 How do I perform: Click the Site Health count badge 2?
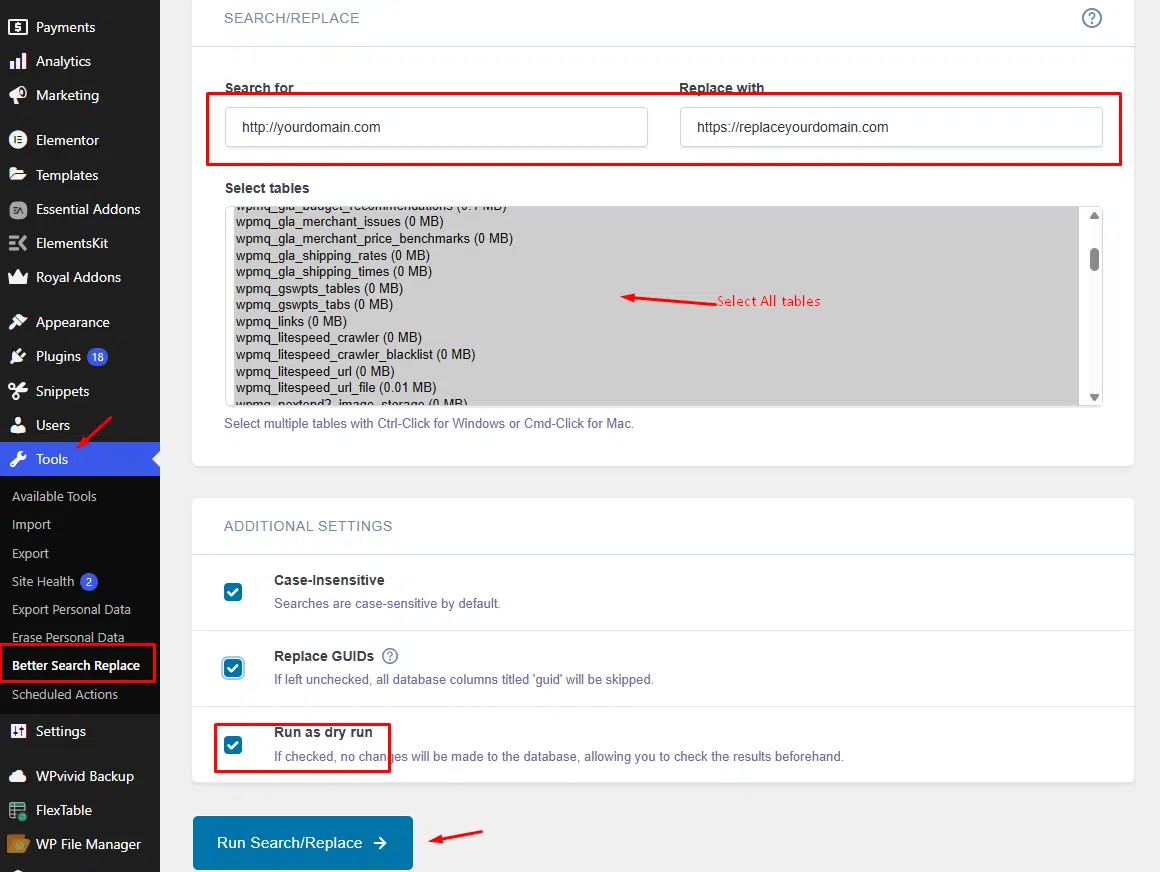pos(89,582)
